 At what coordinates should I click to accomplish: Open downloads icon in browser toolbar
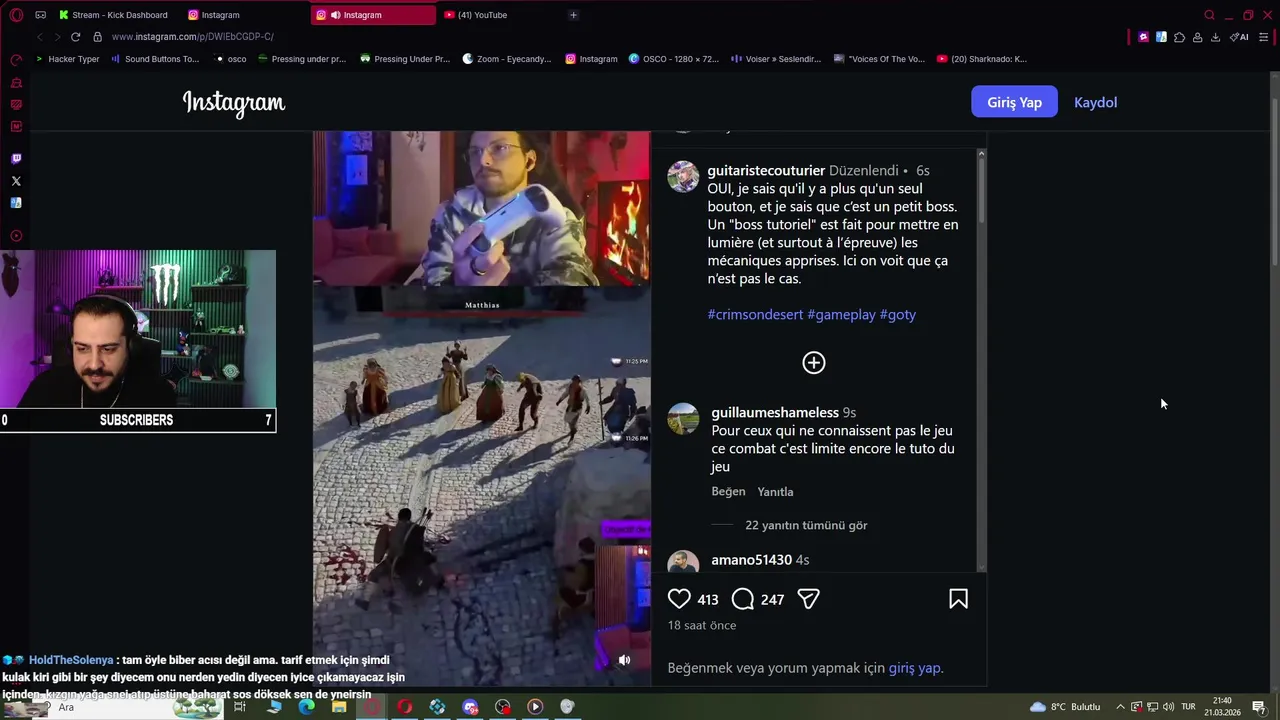click(x=1215, y=37)
